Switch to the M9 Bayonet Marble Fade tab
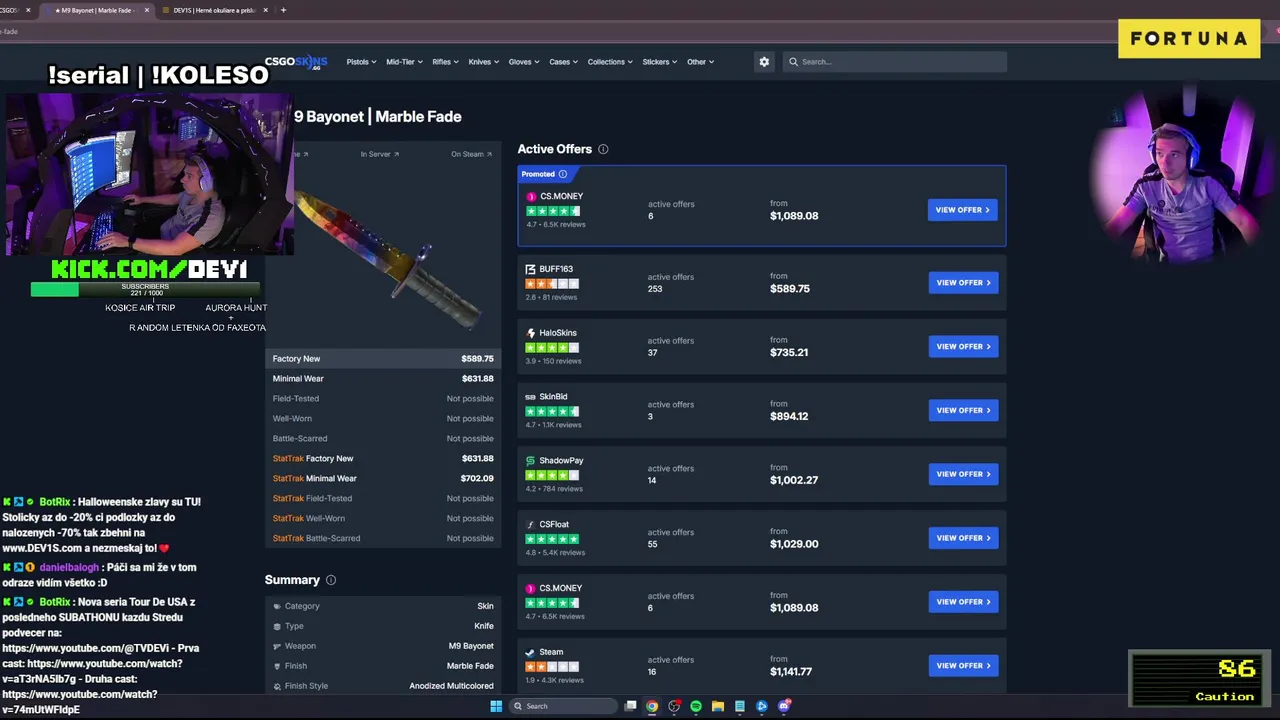 tap(97, 10)
